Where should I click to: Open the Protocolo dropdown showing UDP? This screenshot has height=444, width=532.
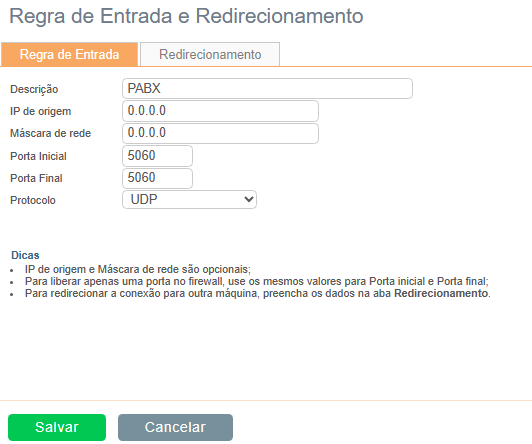tap(189, 199)
